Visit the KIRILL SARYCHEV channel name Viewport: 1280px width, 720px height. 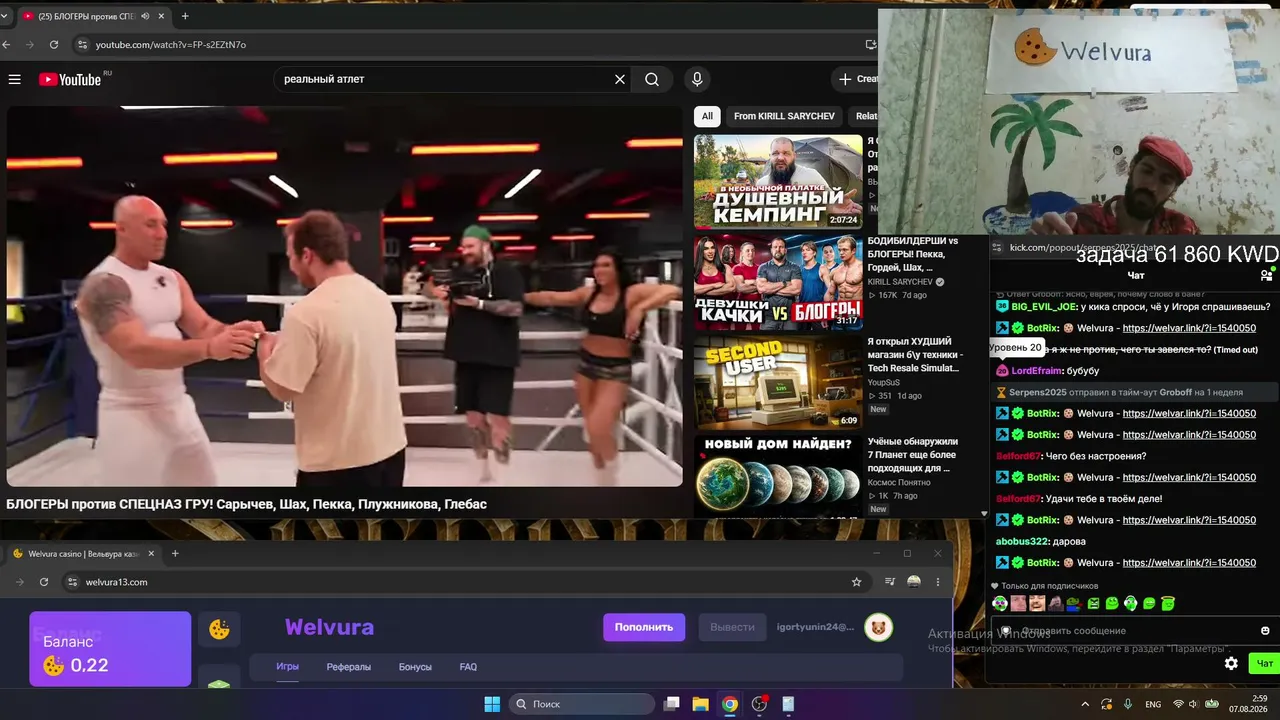pyautogui.click(x=900, y=282)
